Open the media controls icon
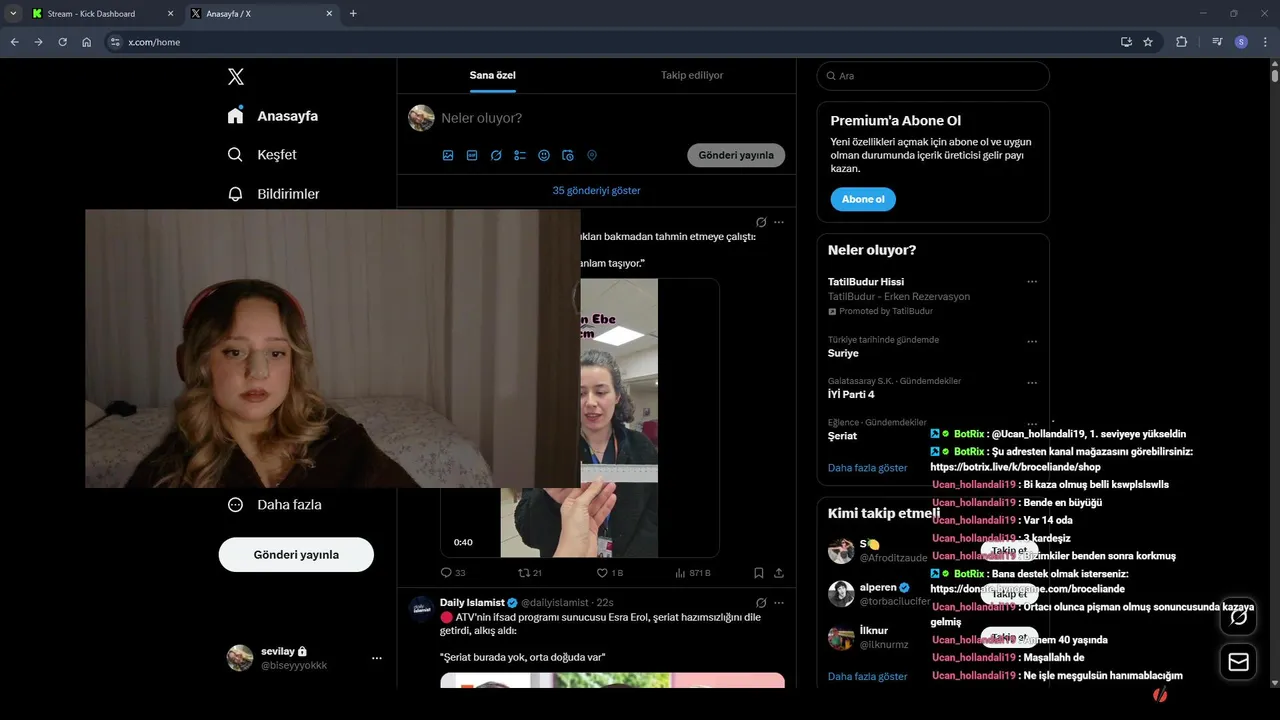This screenshot has width=1280, height=720. (1217, 42)
